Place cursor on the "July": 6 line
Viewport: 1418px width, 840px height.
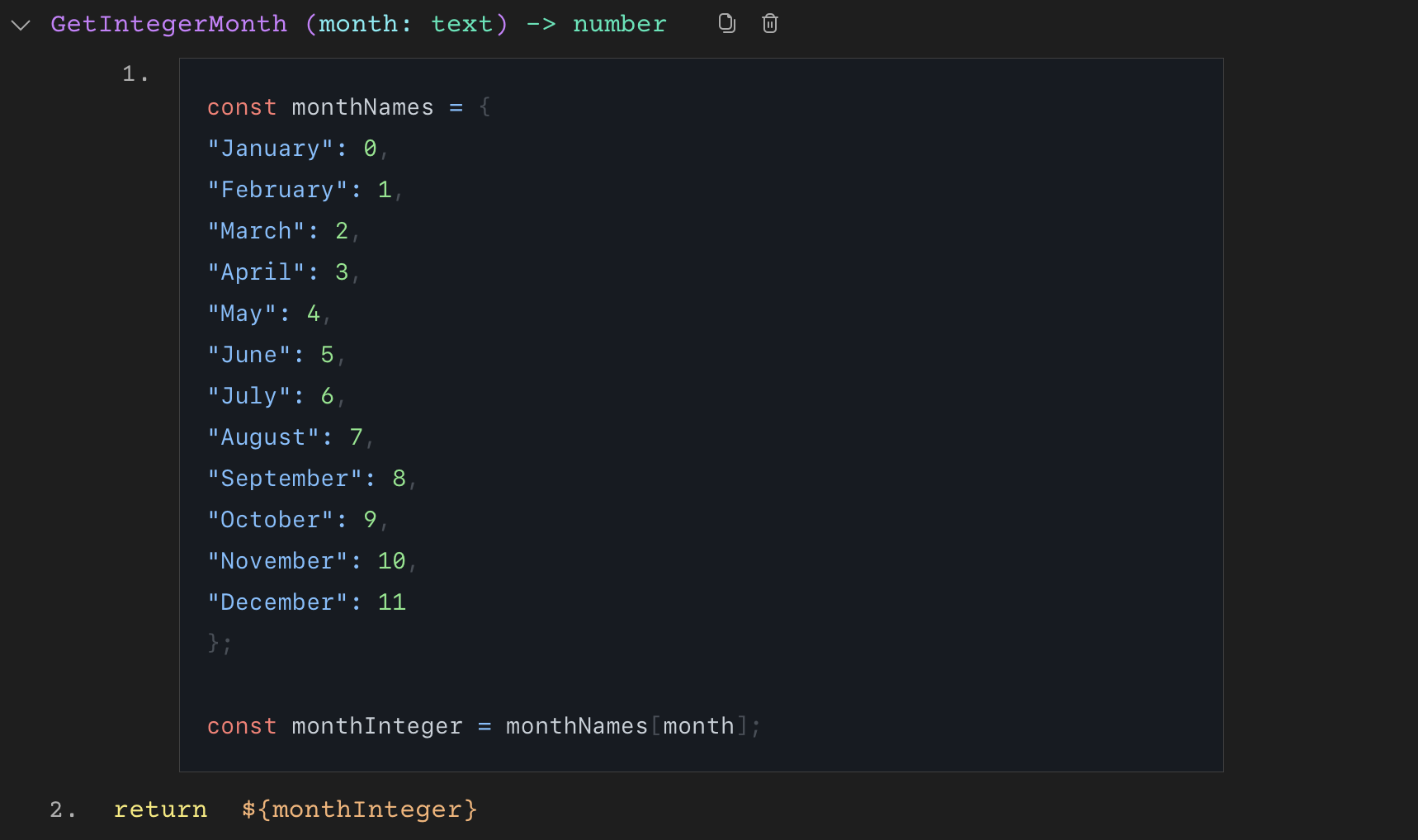272,395
